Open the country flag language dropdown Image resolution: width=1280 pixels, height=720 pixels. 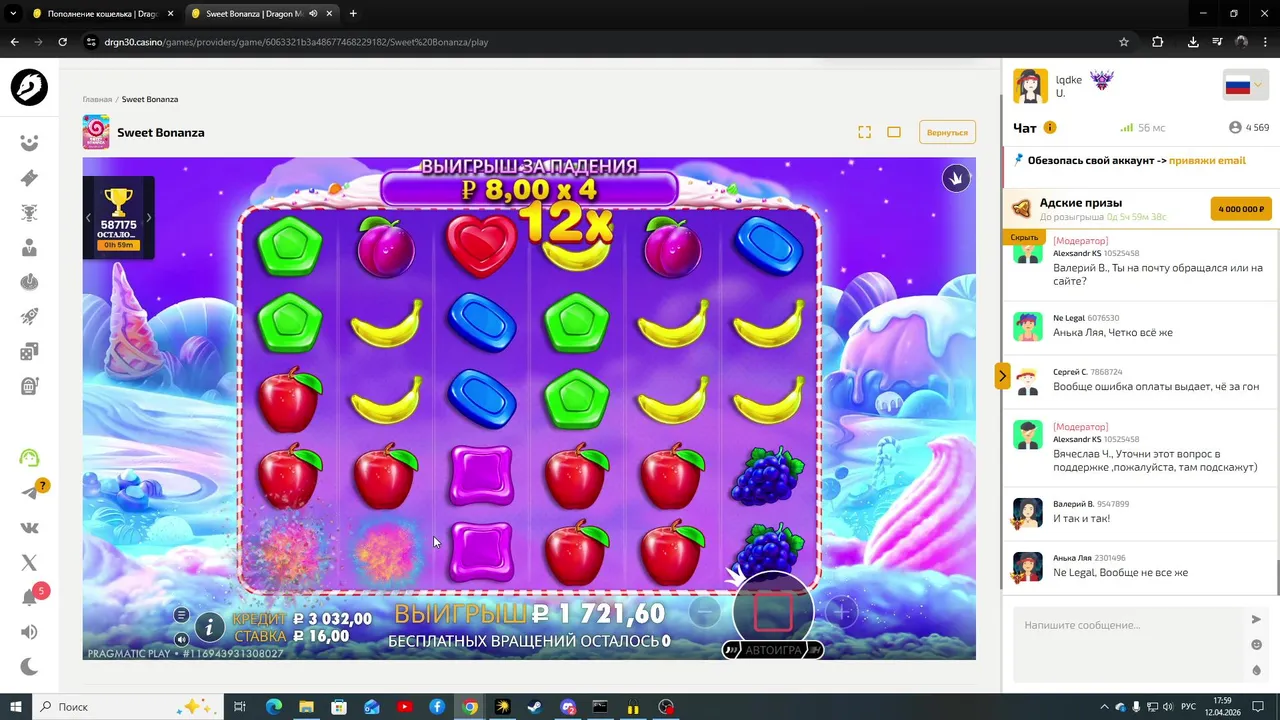[x=1245, y=86]
